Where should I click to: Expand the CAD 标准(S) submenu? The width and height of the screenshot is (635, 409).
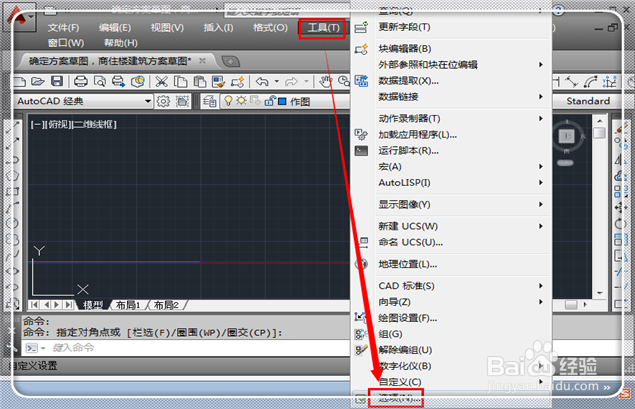(x=540, y=286)
